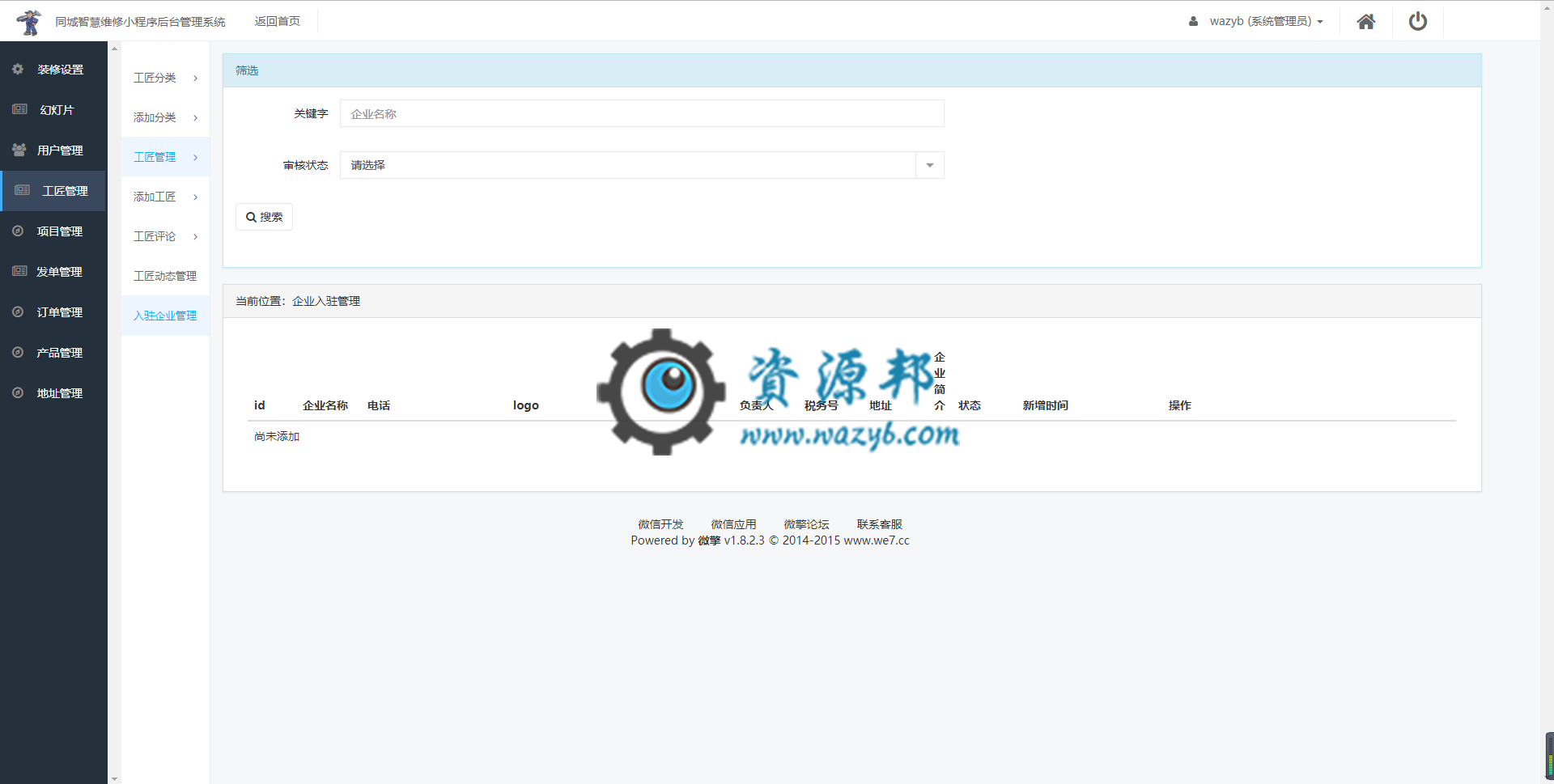Click the card icon beside 发单管理
Viewport: 1554px width, 784px height.
pyautogui.click(x=19, y=271)
